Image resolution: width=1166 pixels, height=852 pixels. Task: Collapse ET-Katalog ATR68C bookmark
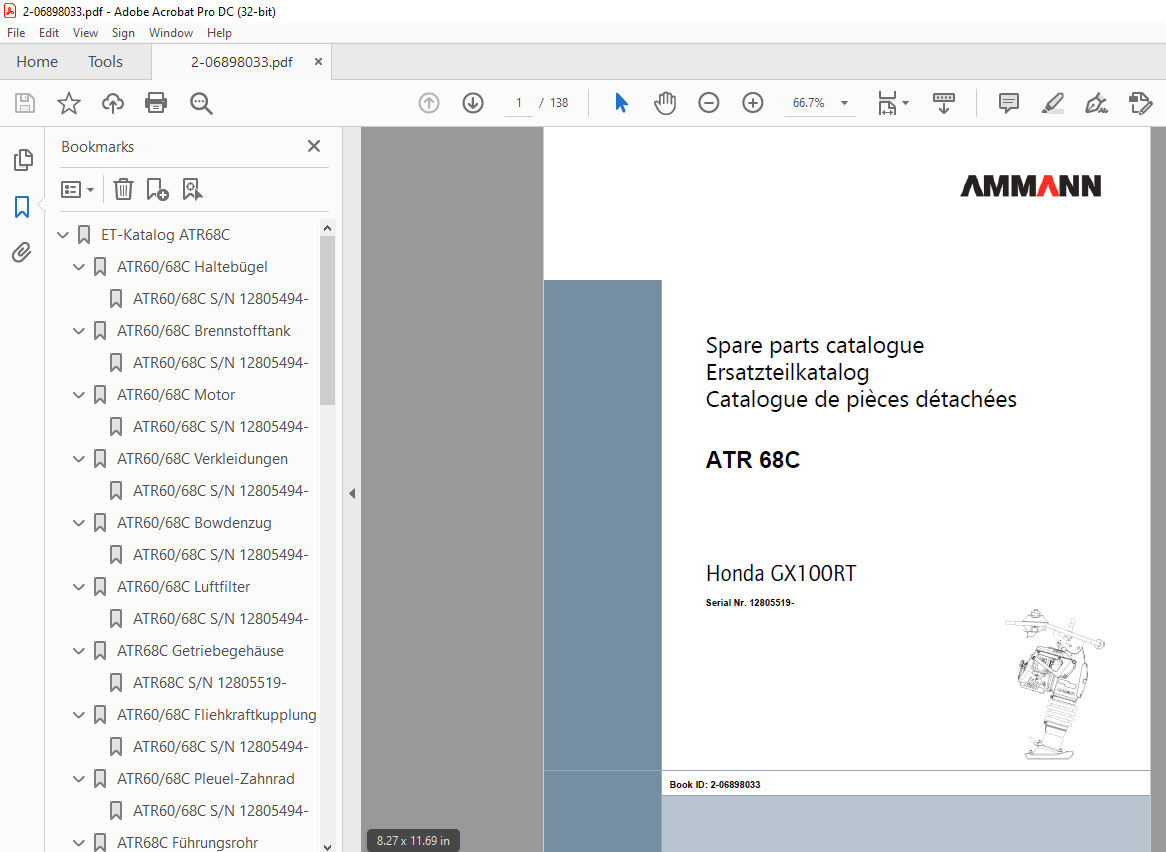pyautogui.click(x=63, y=235)
